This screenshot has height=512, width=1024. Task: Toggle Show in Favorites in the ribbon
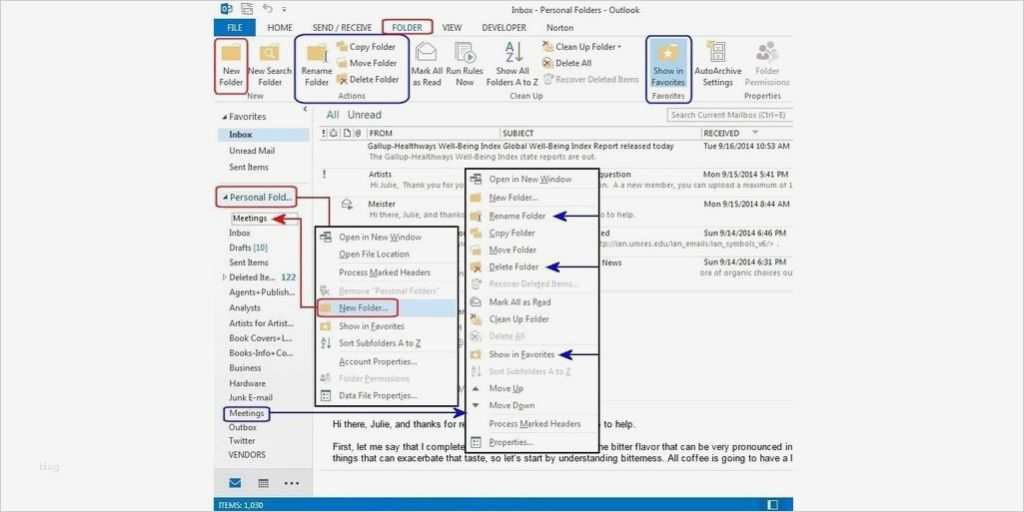(x=668, y=65)
